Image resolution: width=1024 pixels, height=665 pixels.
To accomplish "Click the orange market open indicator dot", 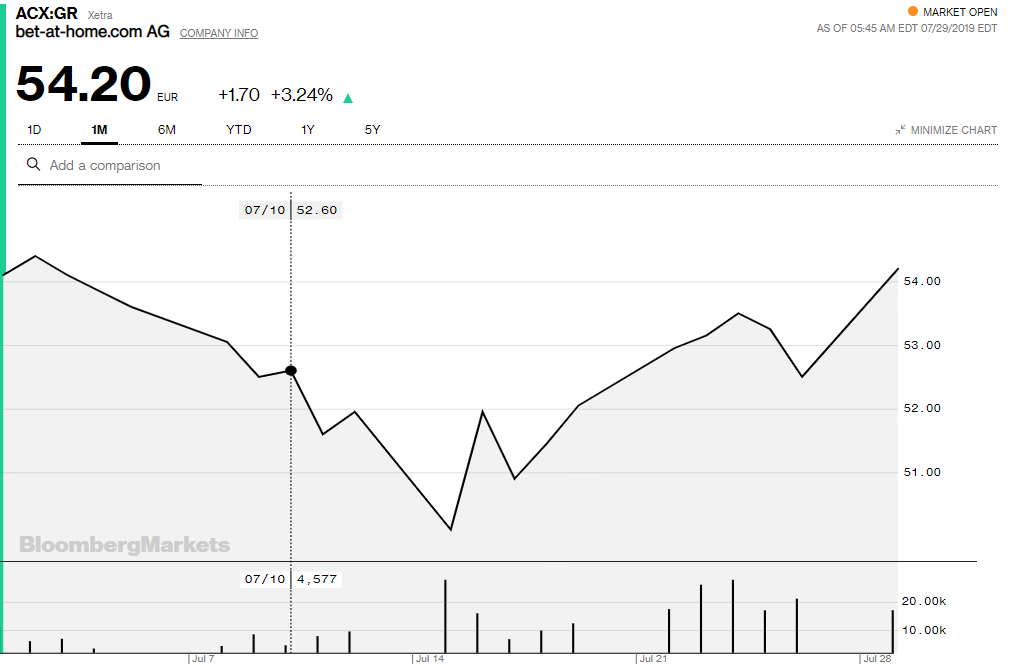I will point(912,12).
